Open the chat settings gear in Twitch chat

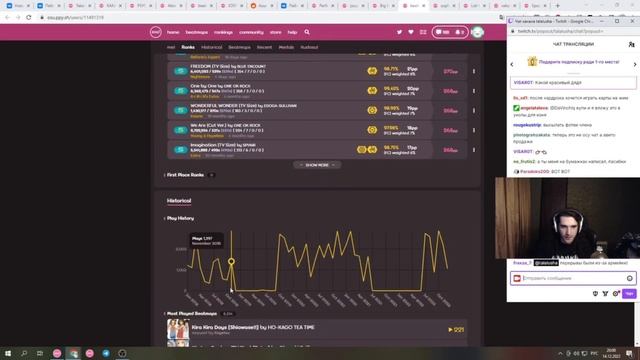[616, 293]
